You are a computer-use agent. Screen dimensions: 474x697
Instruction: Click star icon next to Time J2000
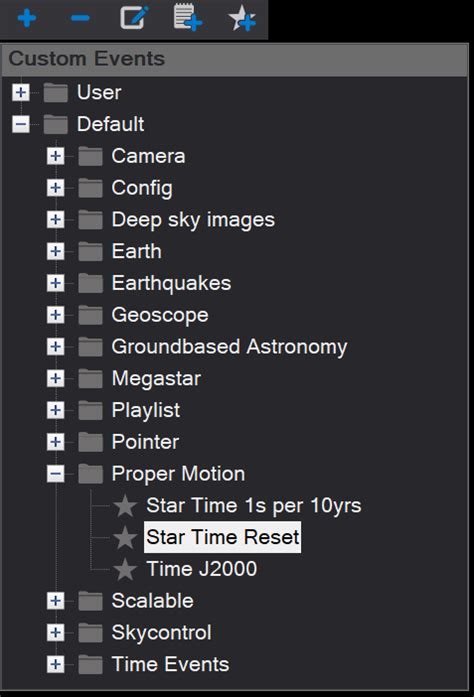125,569
